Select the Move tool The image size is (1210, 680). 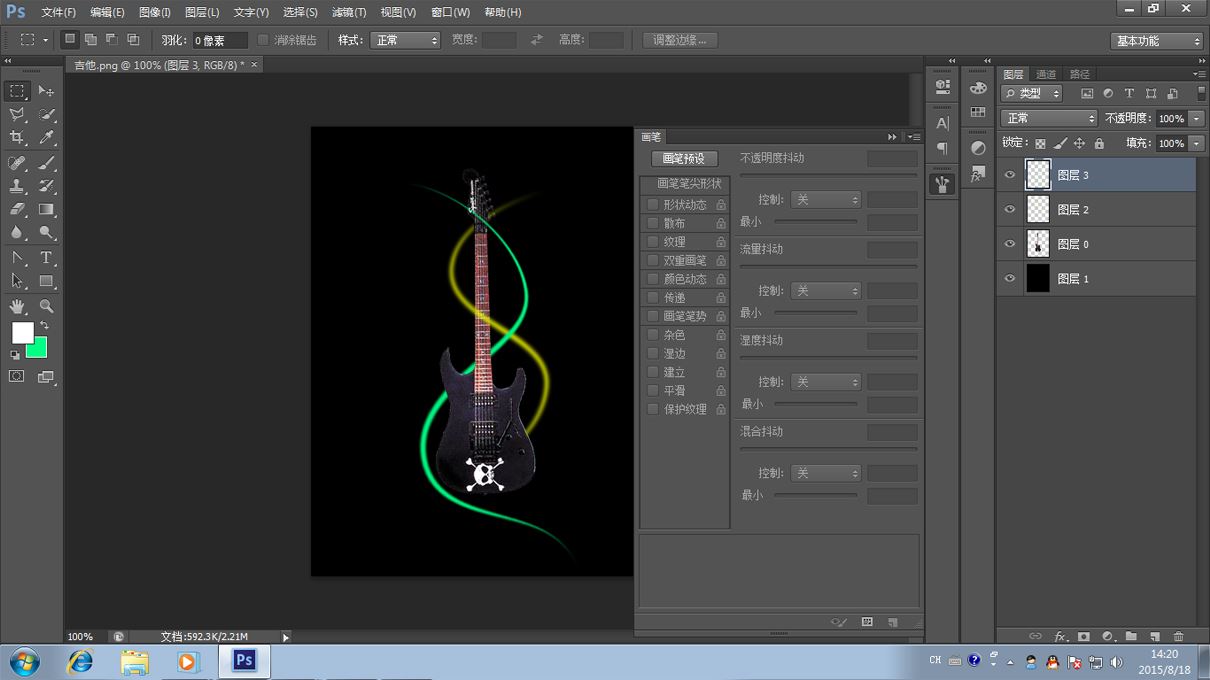(47, 91)
